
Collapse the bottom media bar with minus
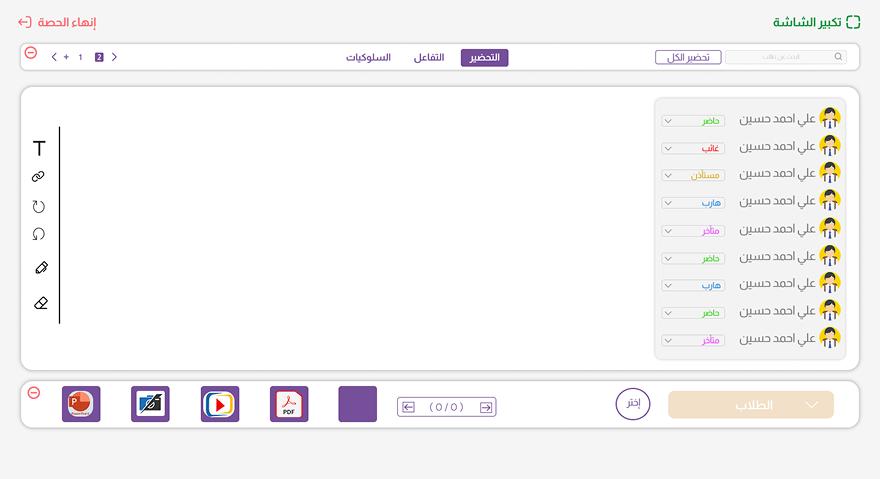pos(33,393)
